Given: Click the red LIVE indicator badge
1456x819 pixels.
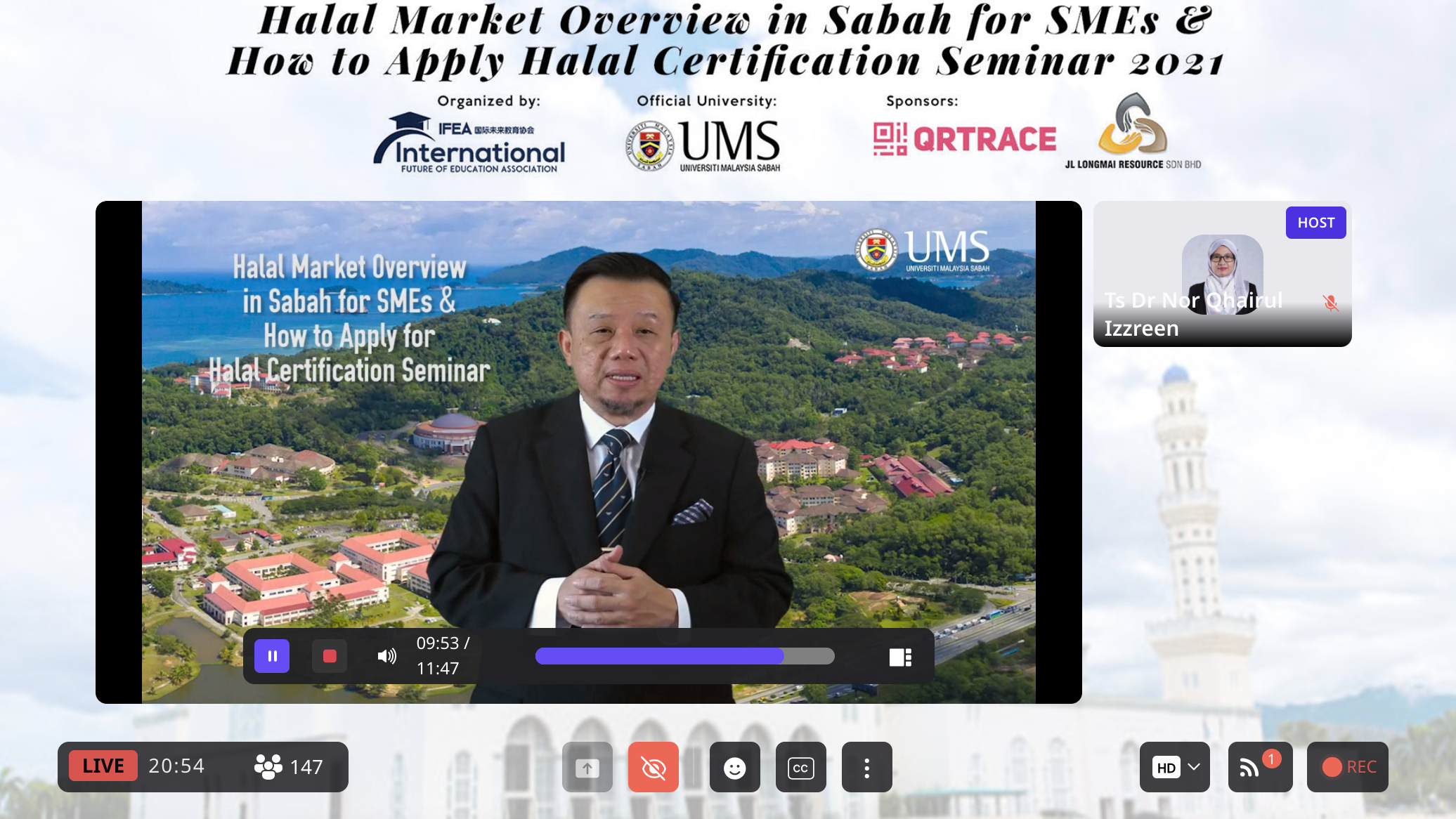Looking at the screenshot, I should coord(103,766).
